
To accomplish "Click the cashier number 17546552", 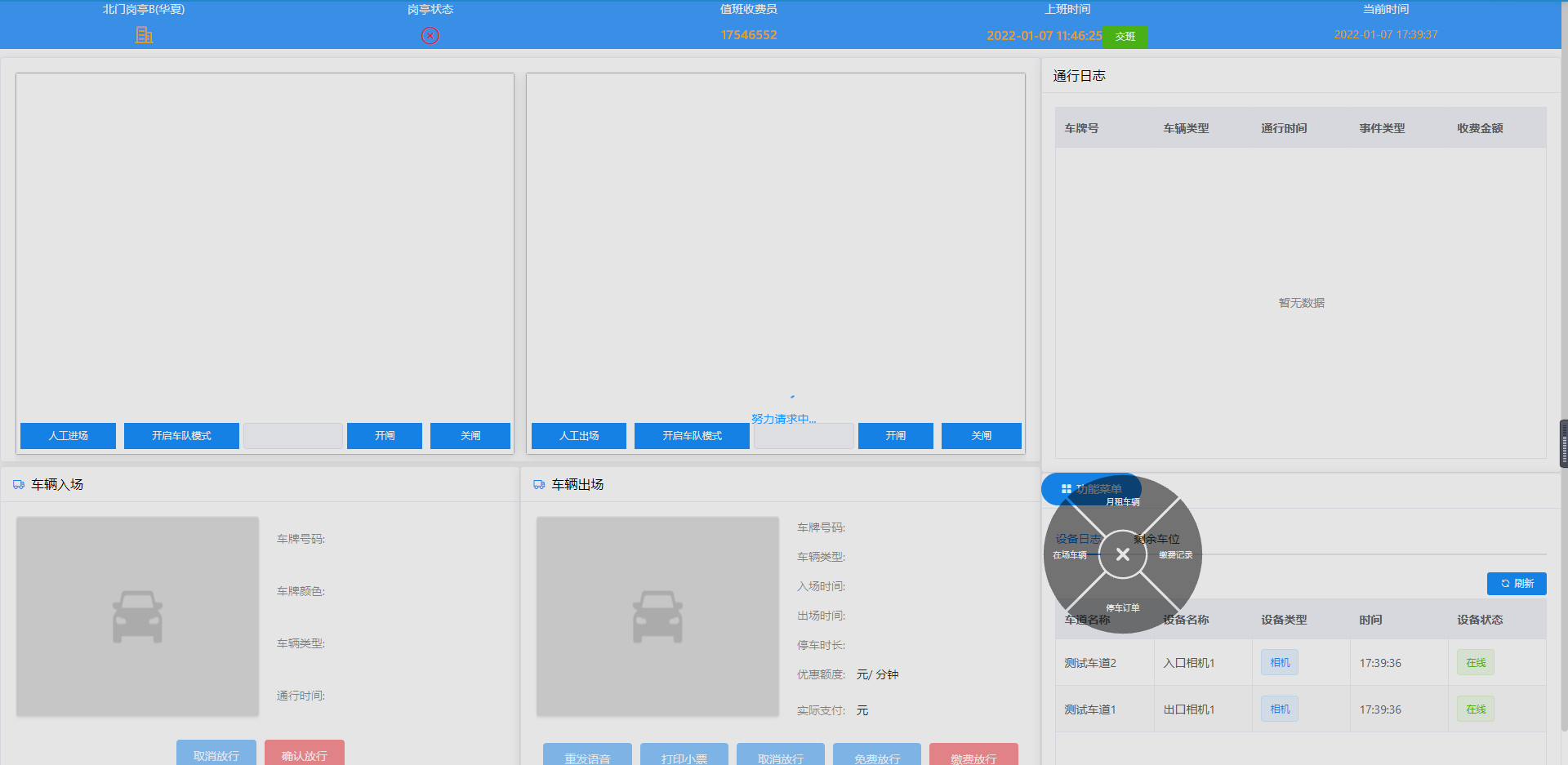I will [749, 35].
